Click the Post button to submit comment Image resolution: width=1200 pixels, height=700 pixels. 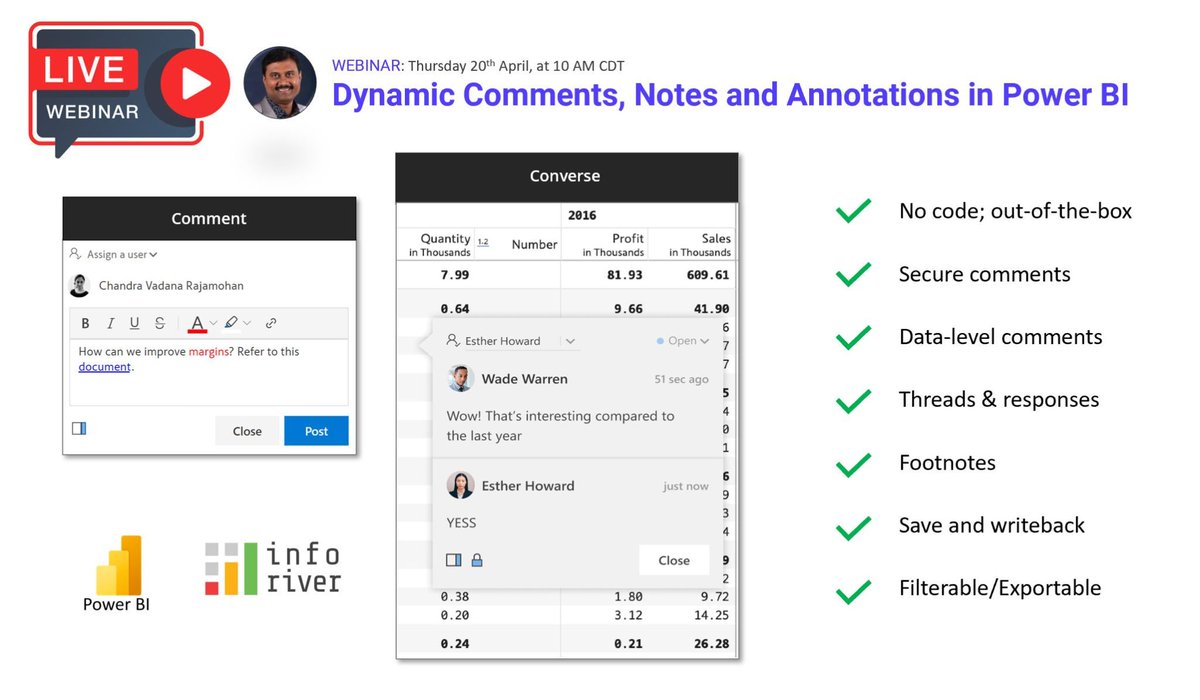(x=316, y=431)
